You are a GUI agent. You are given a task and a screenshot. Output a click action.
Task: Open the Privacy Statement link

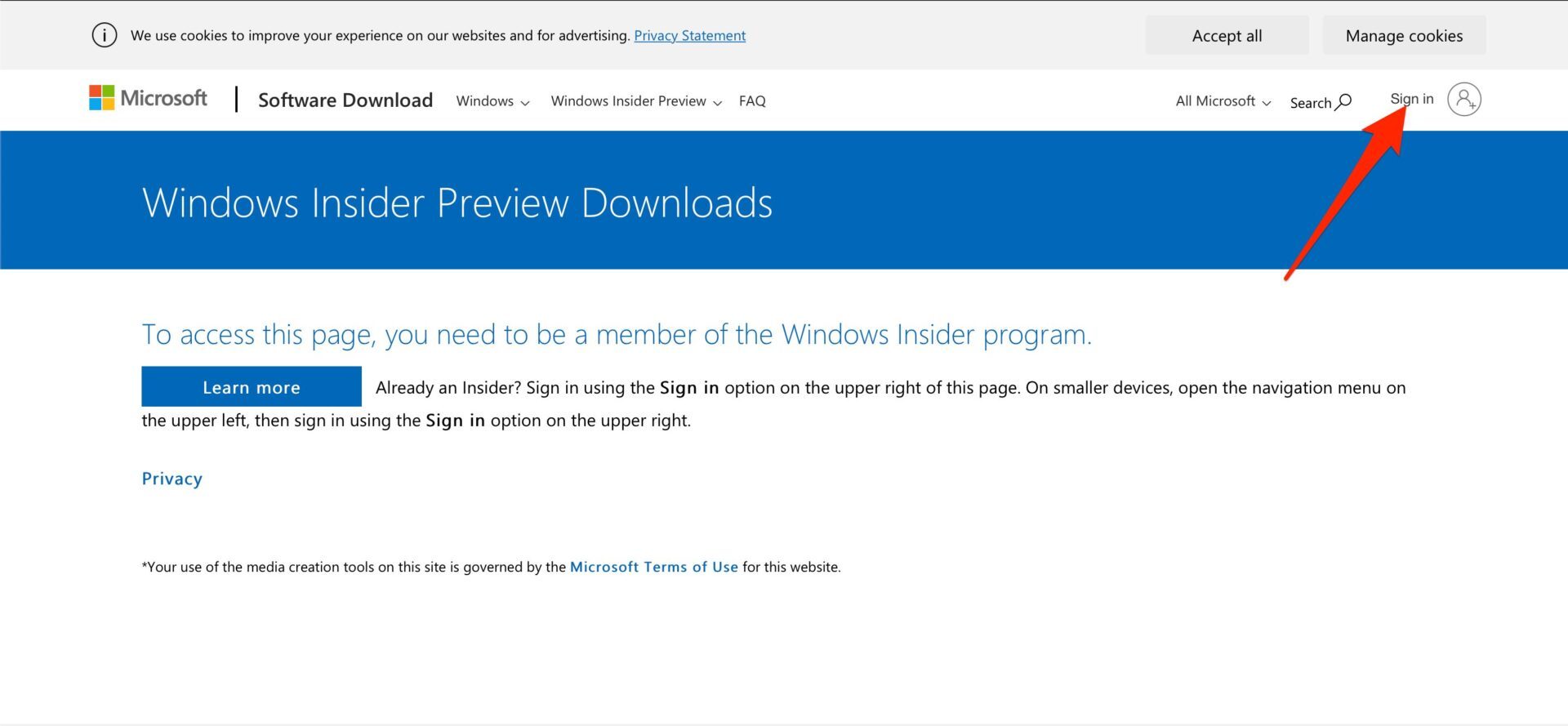(x=689, y=35)
